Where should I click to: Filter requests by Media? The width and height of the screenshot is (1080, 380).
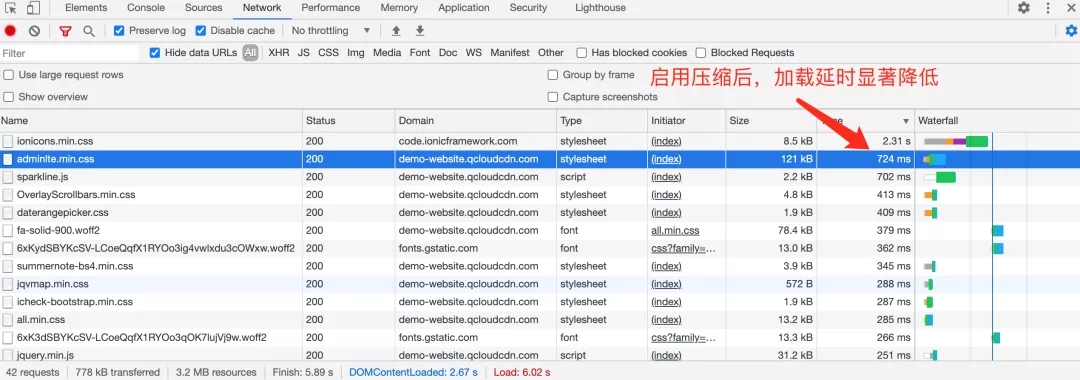pos(387,53)
